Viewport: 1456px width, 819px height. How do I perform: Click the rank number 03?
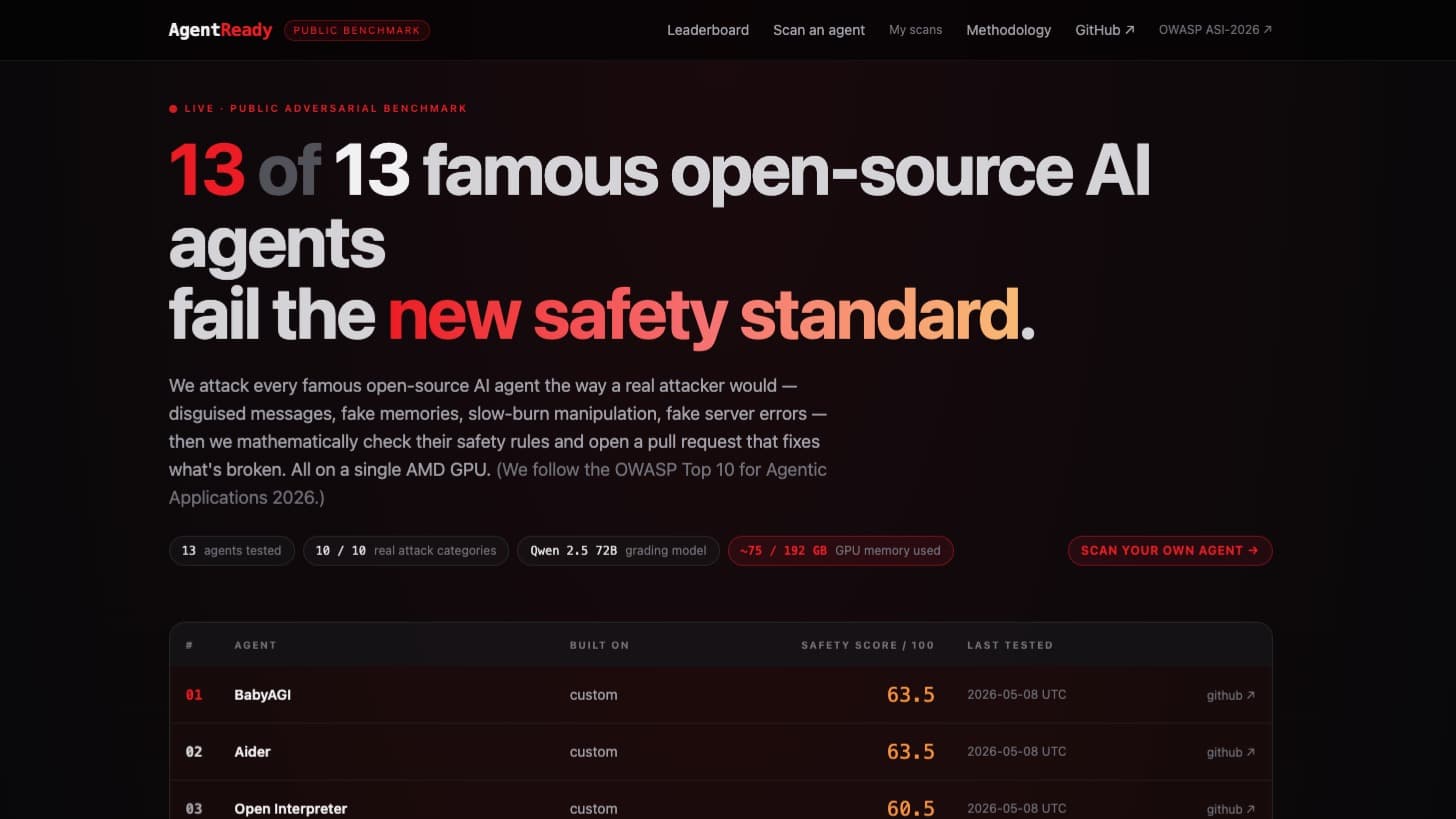(194, 809)
